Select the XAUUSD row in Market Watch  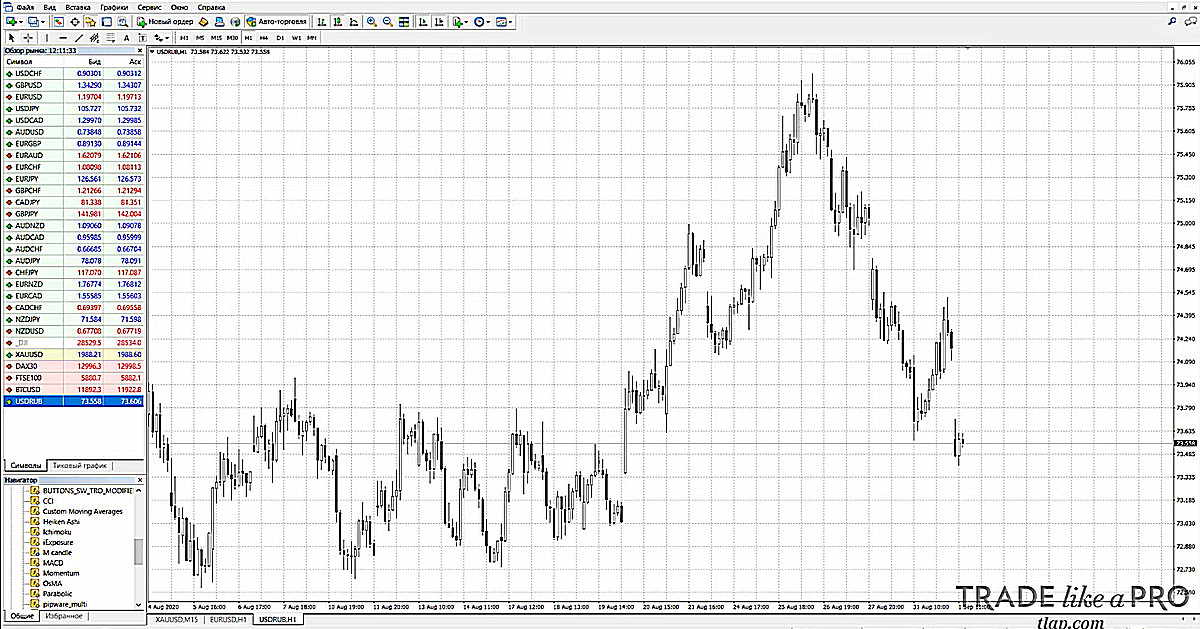click(x=73, y=353)
